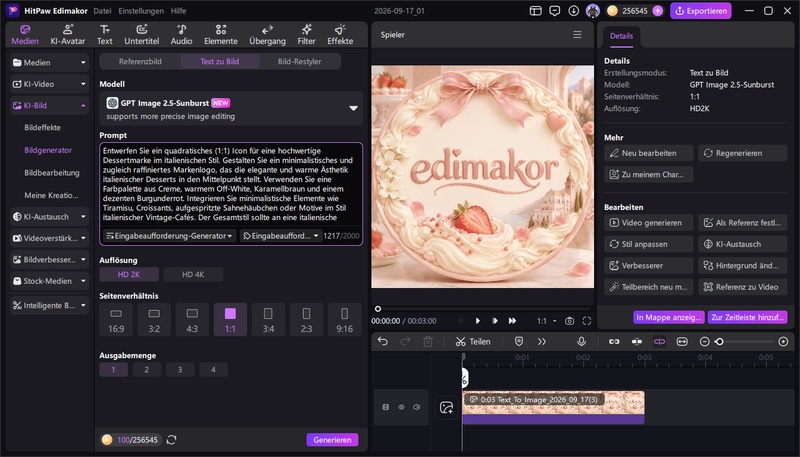Add credits with the plus button
This screenshot has height=457, width=800.
pyautogui.click(x=658, y=11)
